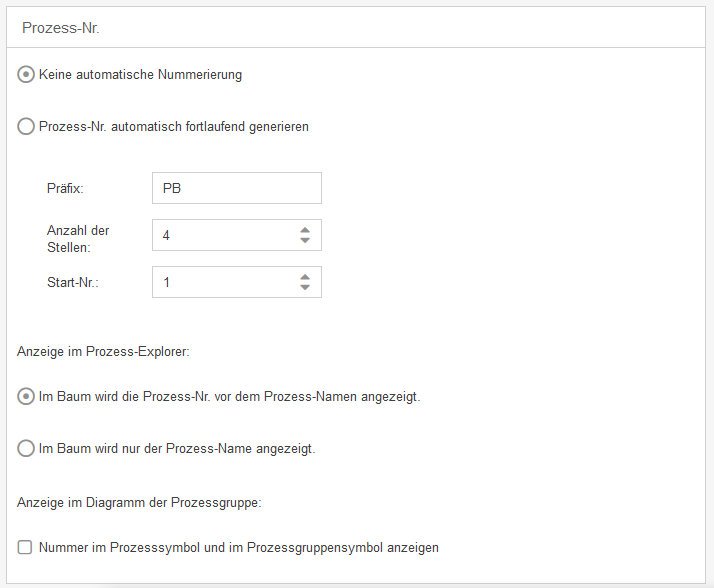Choose showing Prozess-Nr. before Prozess-Namen in tree
This screenshot has width=714, height=588.
coord(26,396)
